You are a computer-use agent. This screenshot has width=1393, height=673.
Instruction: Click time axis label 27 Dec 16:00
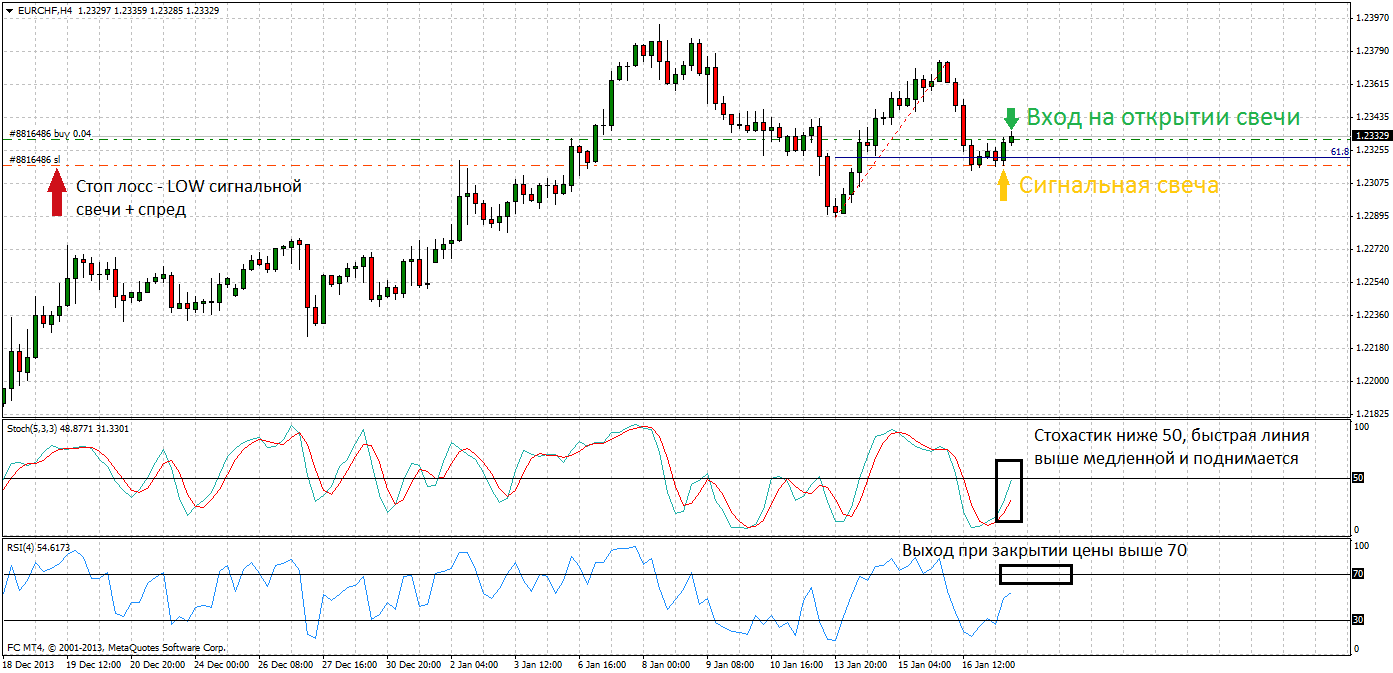coord(350,664)
